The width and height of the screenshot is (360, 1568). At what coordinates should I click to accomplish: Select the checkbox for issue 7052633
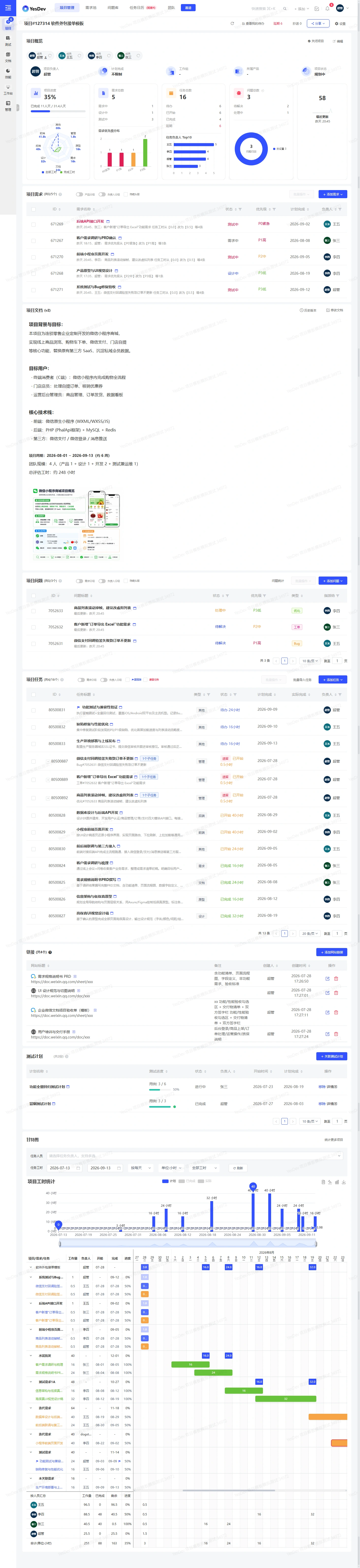click(x=34, y=611)
